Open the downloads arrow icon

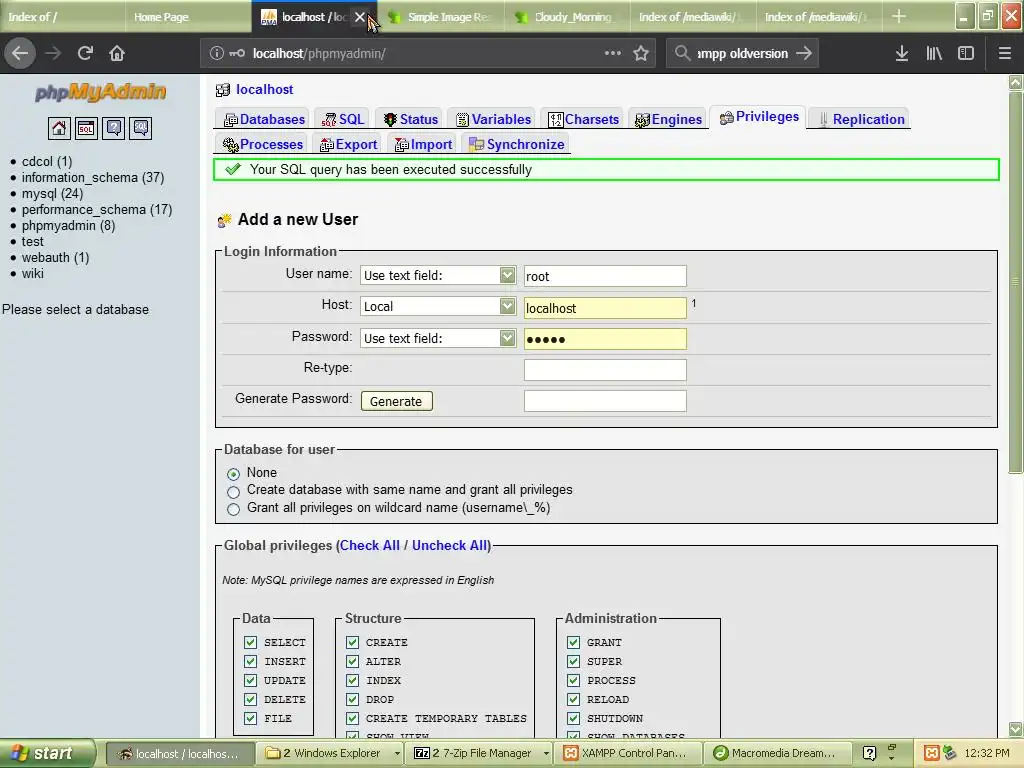coord(902,54)
